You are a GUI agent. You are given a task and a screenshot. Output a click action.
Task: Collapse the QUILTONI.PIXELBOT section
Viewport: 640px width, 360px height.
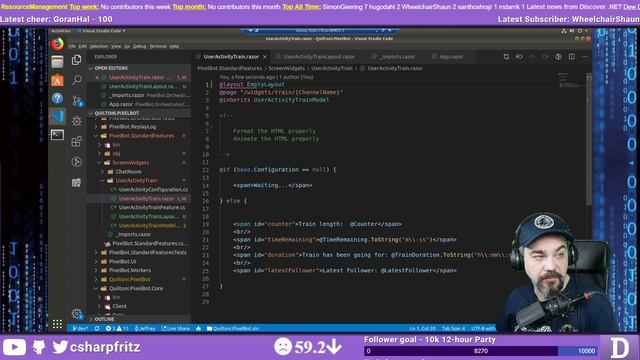pyautogui.click(x=138, y=113)
